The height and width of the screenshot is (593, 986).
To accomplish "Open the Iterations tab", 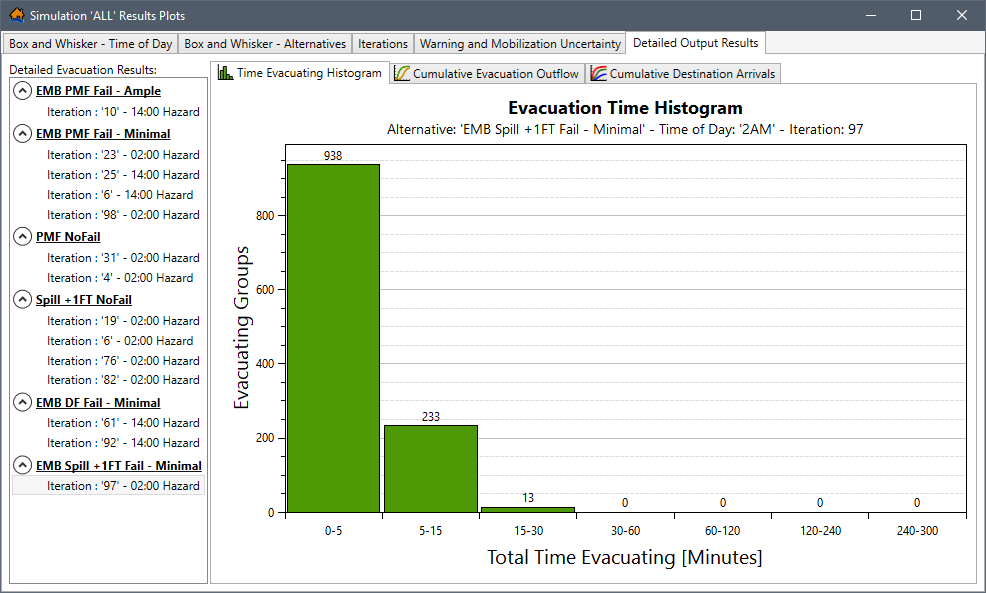I will coord(382,43).
